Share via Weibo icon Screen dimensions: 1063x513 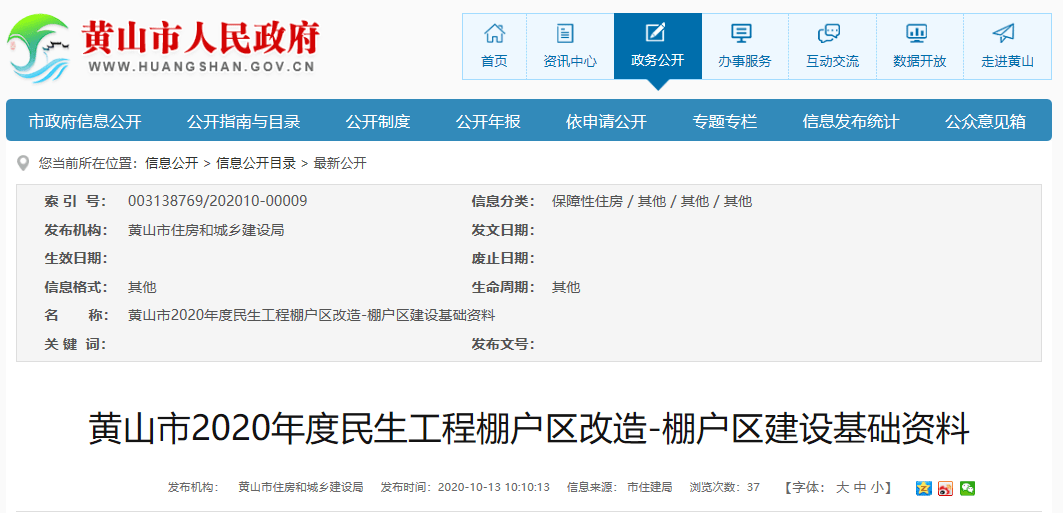click(x=945, y=488)
